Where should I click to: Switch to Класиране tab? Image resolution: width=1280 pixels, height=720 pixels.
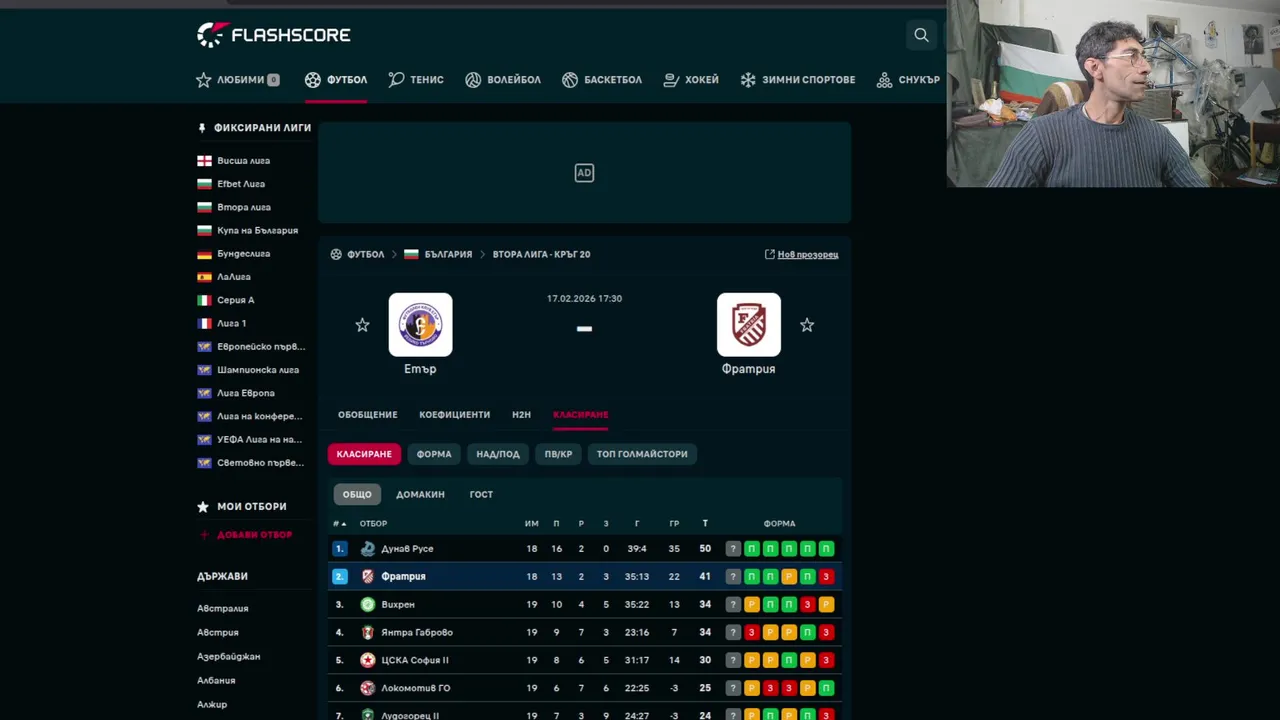[580, 414]
